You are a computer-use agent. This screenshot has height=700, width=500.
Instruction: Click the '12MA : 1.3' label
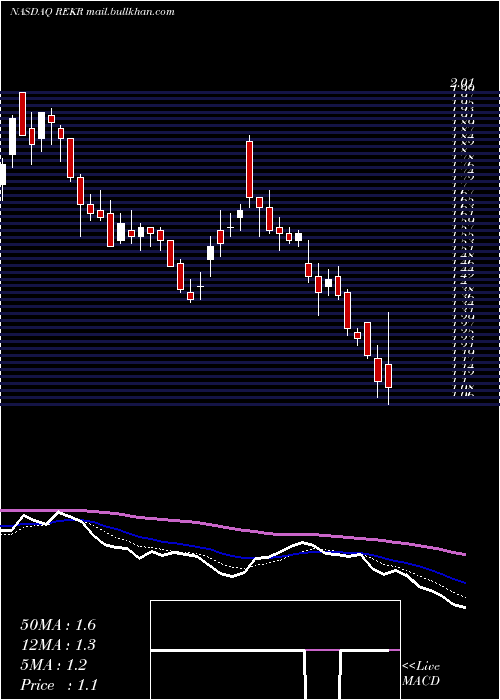tap(58, 645)
